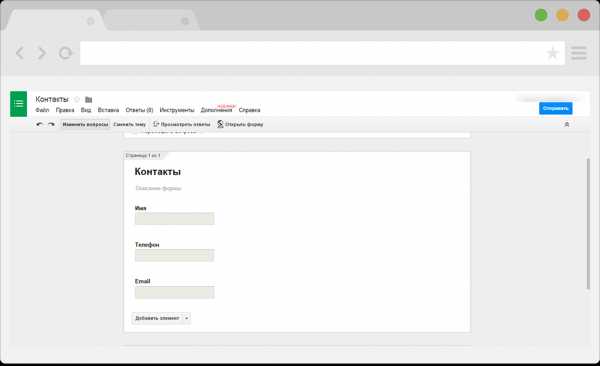
Task: Click the vertical scrollbar of the form
Action: (x=588, y=224)
